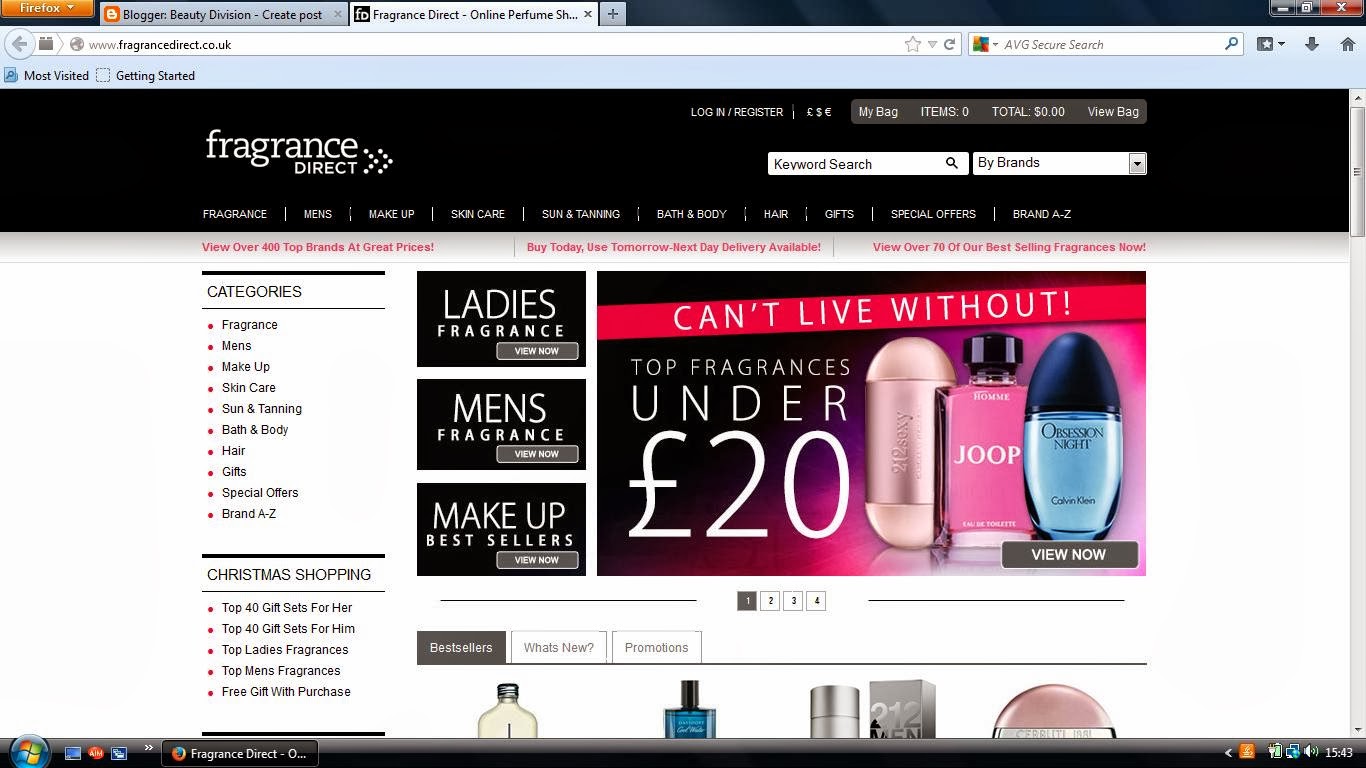Open the FRAGRANCE navigation menu
Screen dimensions: 1366x768
(x=235, y=214)
